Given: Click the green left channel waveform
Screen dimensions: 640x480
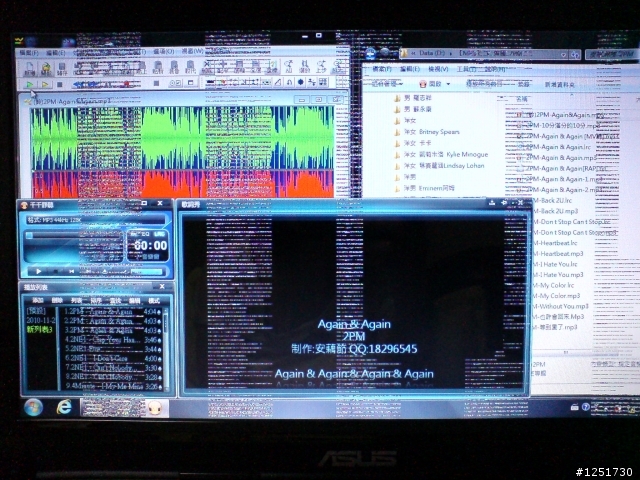Looking at the screenshot, I should tap(182, 138).
